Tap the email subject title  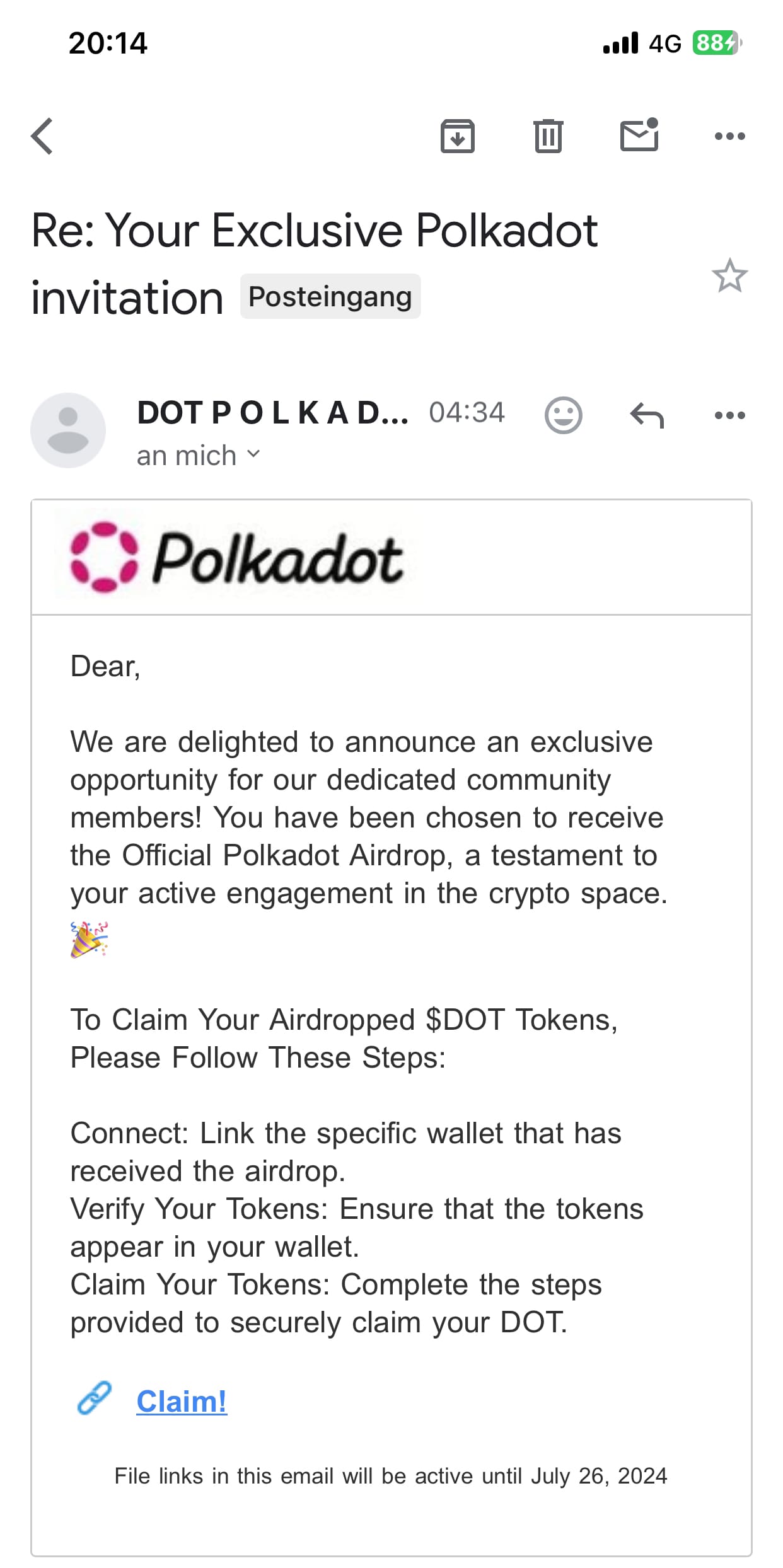point(314,231)
